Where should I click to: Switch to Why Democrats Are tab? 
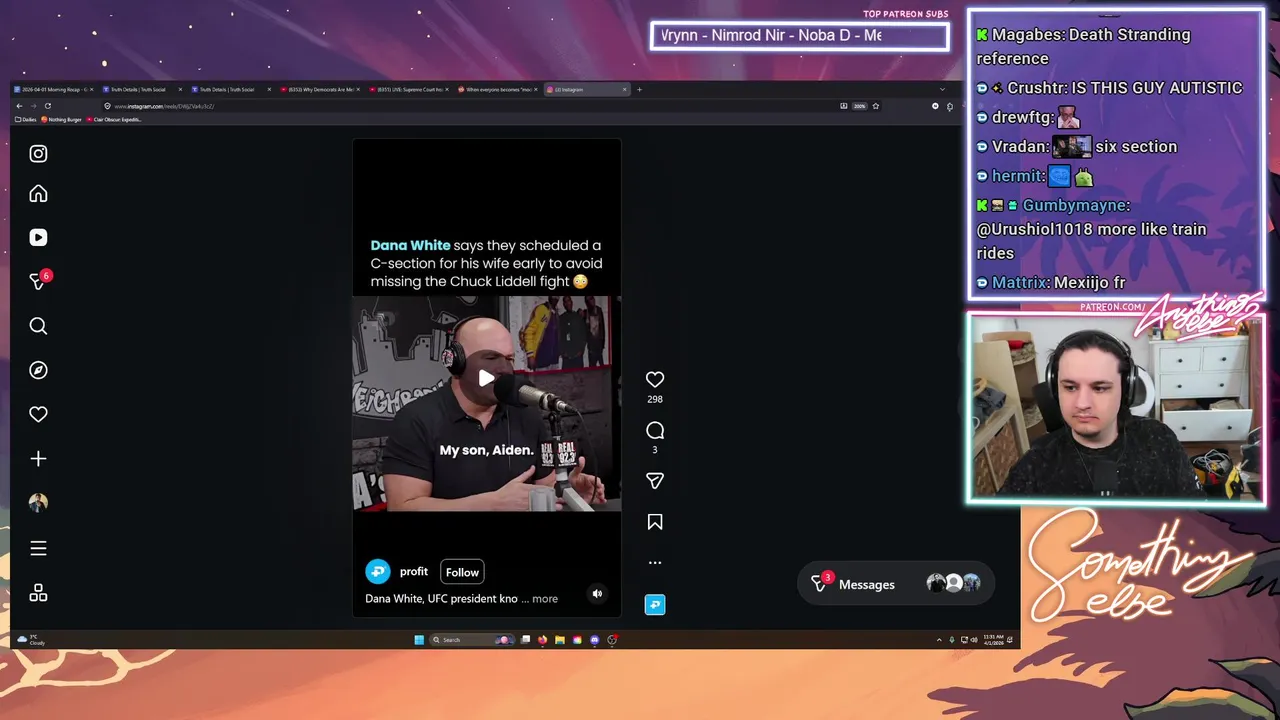pyautogui.click(x=322, y=89)
